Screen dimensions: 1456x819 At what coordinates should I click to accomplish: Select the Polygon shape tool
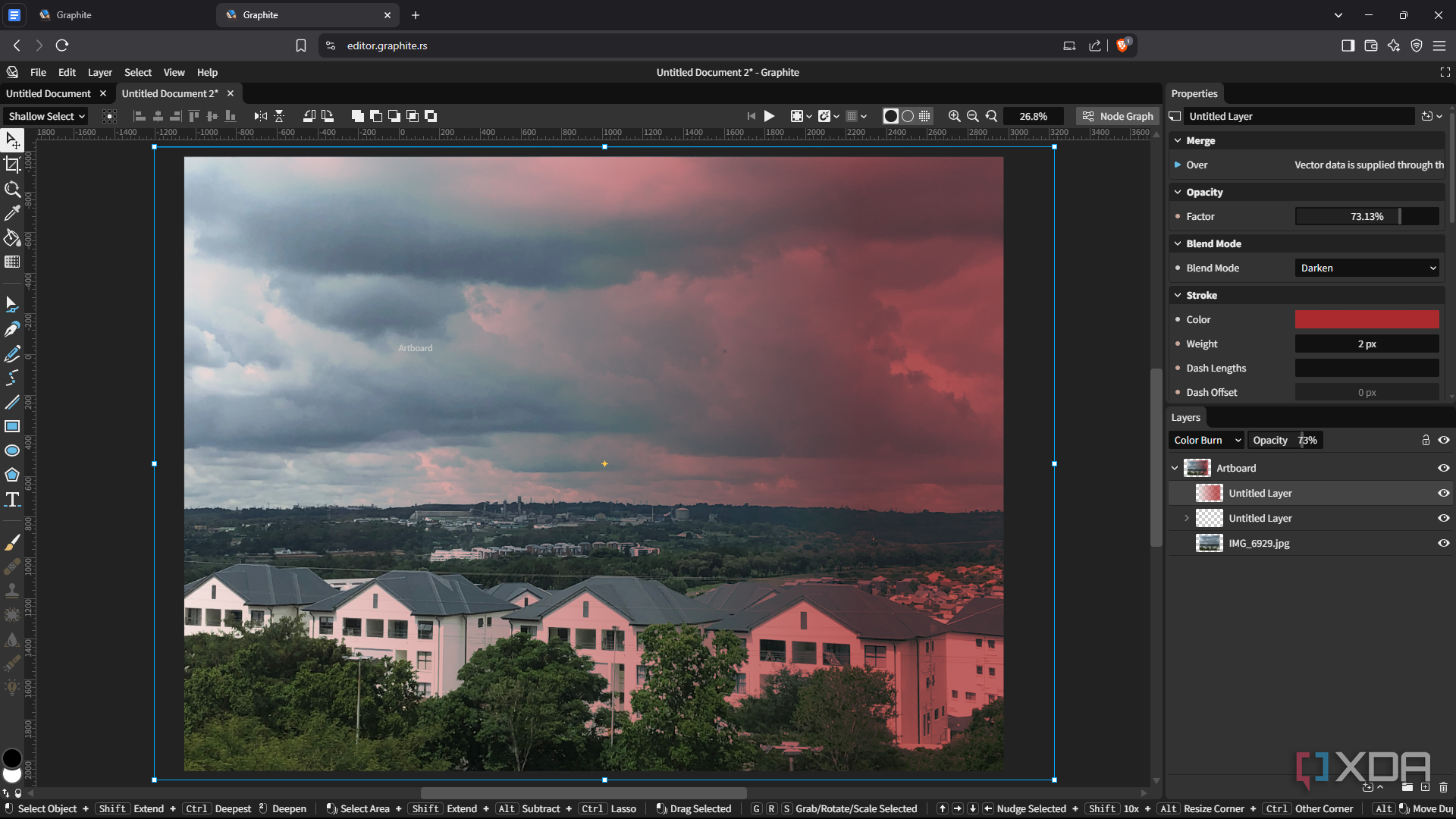(12, 475)
